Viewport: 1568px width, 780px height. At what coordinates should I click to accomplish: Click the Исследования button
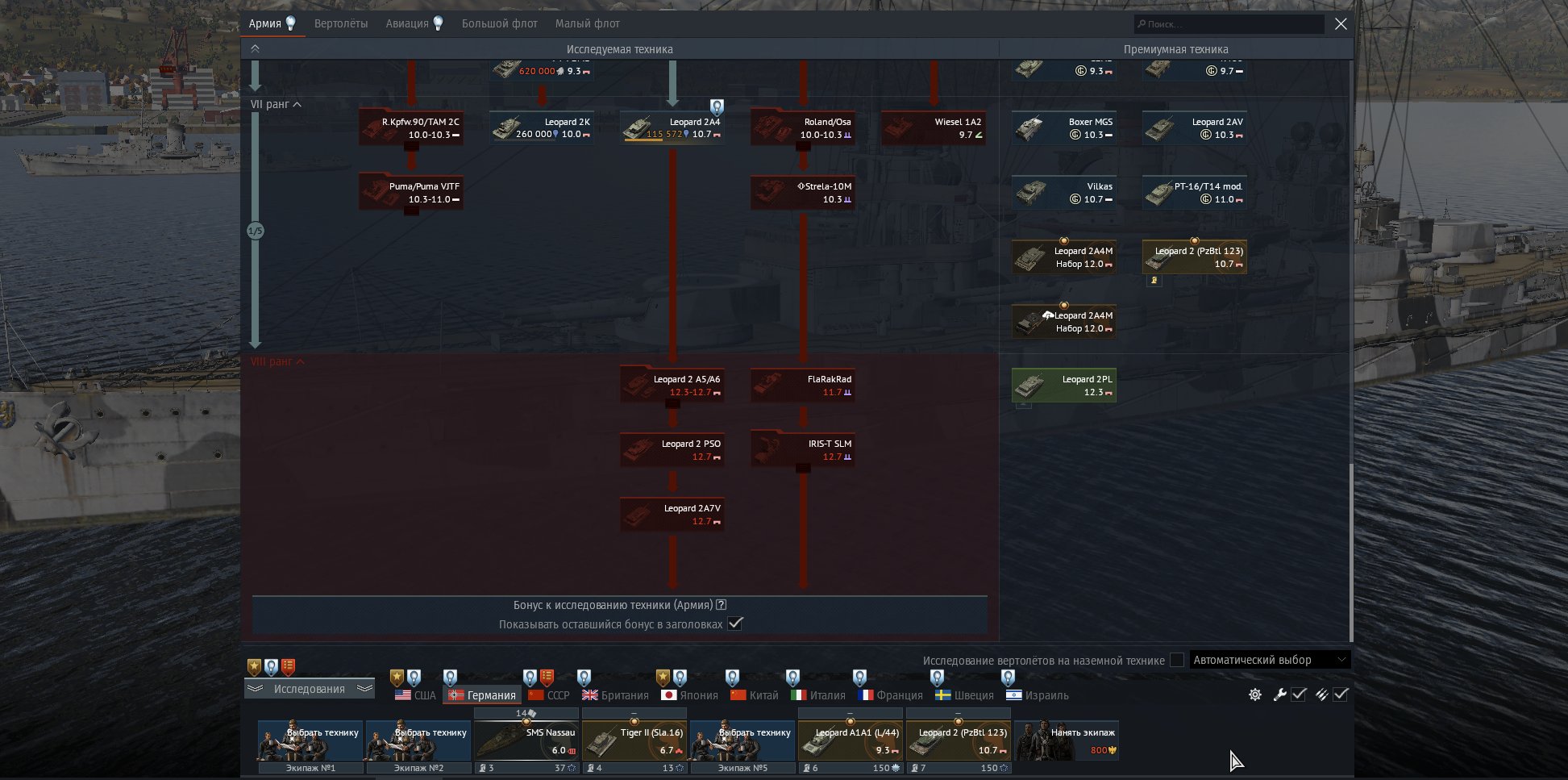pos(310,689)
